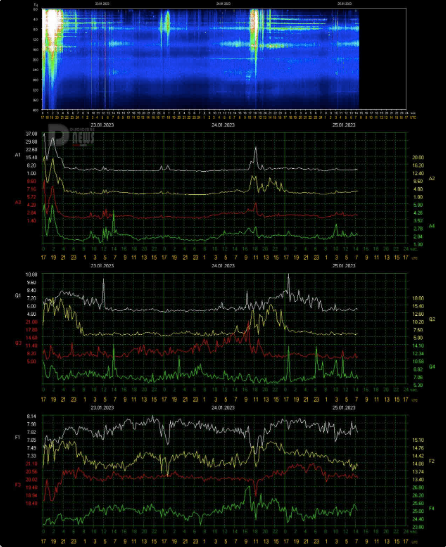Click the red A3 series label
This screenshot has width=446, height=547.
pos(18,202)
